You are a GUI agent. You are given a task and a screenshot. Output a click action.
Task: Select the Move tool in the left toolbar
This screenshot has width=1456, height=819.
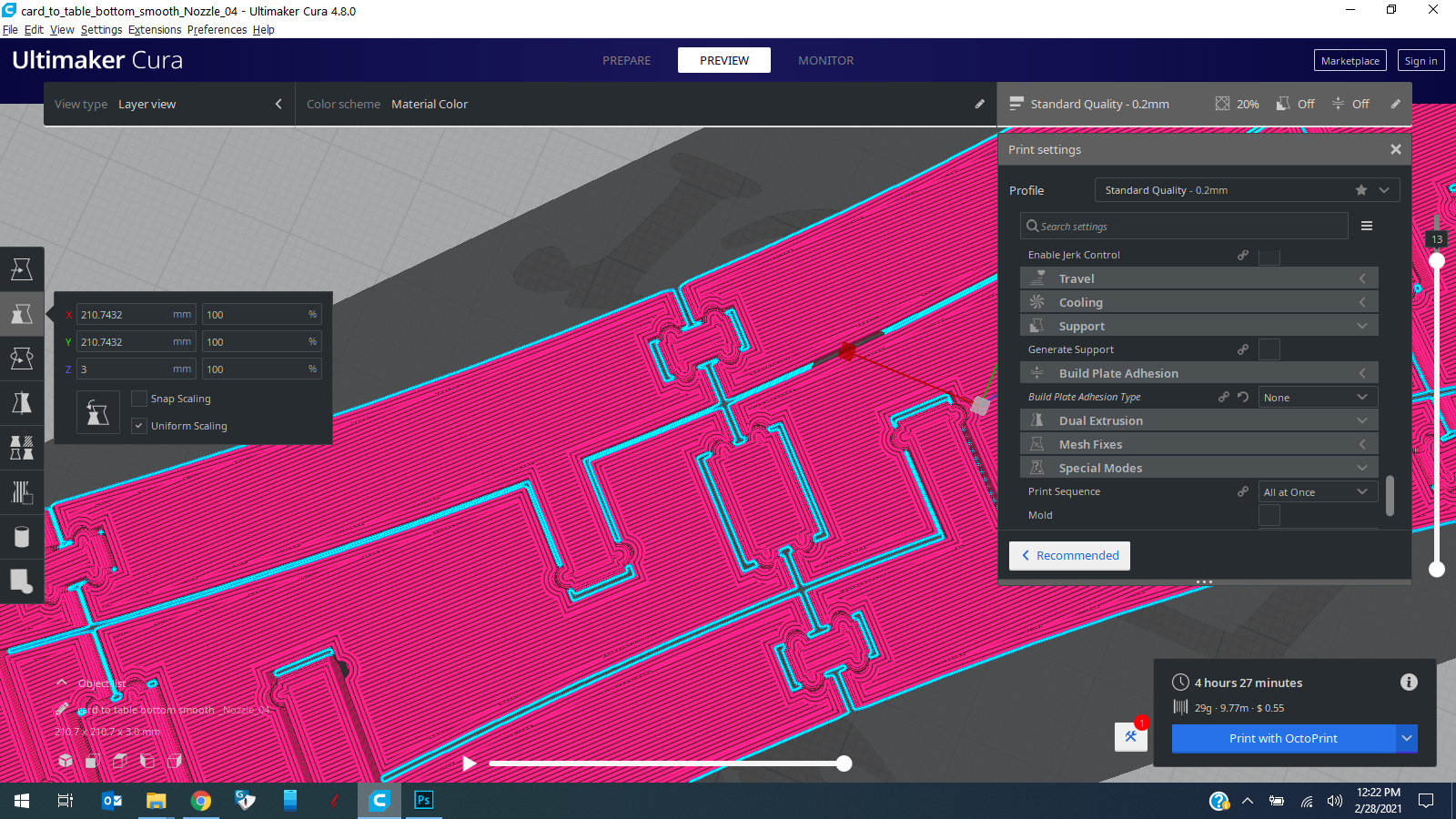(22, 269)
